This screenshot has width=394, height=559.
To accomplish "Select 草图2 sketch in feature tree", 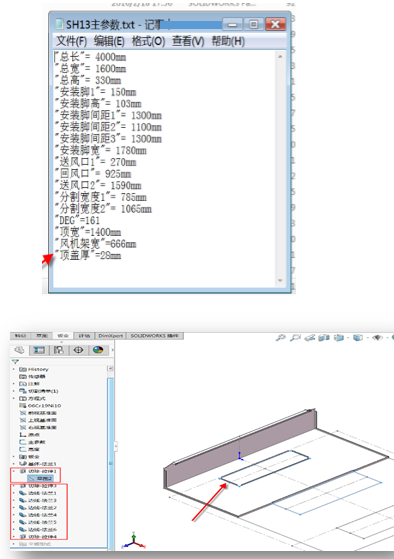I will coord(40,478).
